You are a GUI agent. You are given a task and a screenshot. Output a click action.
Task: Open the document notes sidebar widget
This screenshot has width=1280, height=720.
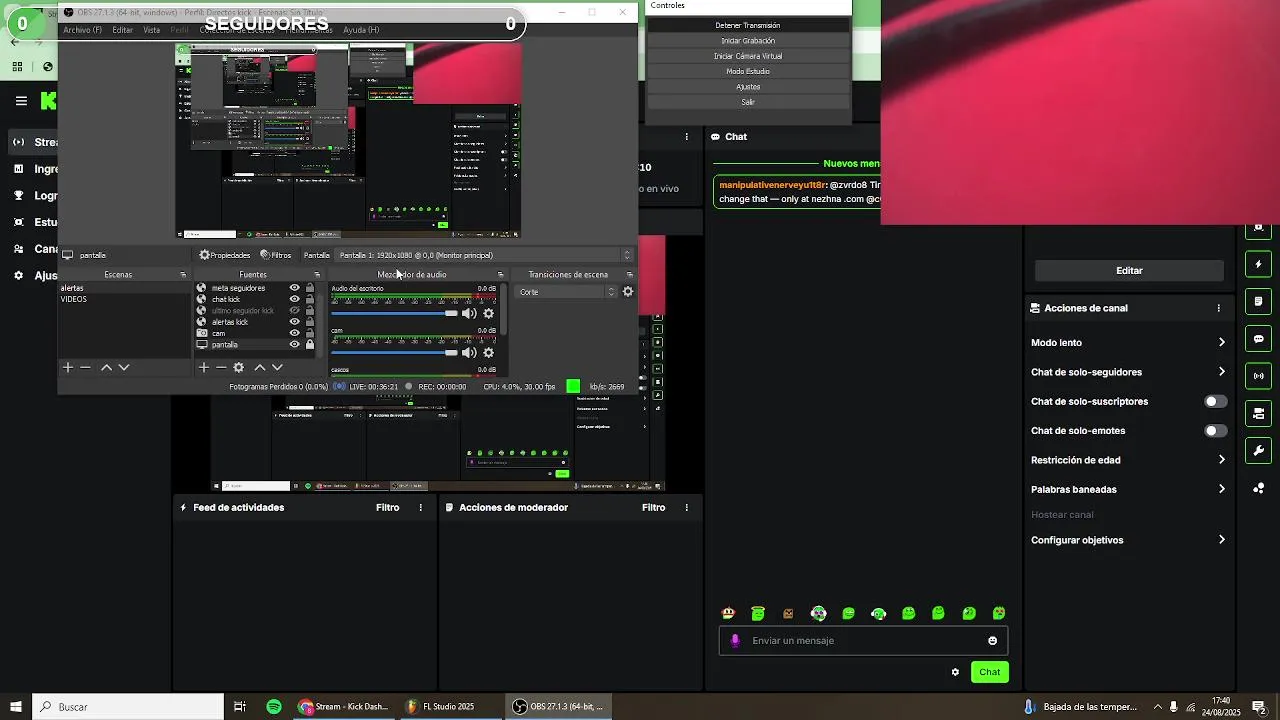pos(1259,302)
